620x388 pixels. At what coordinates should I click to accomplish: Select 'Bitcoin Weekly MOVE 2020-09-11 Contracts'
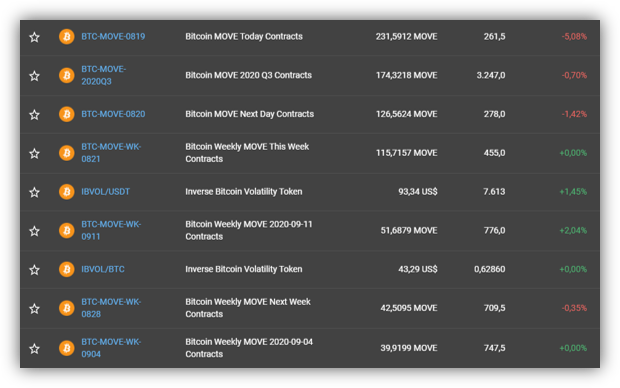249,230
